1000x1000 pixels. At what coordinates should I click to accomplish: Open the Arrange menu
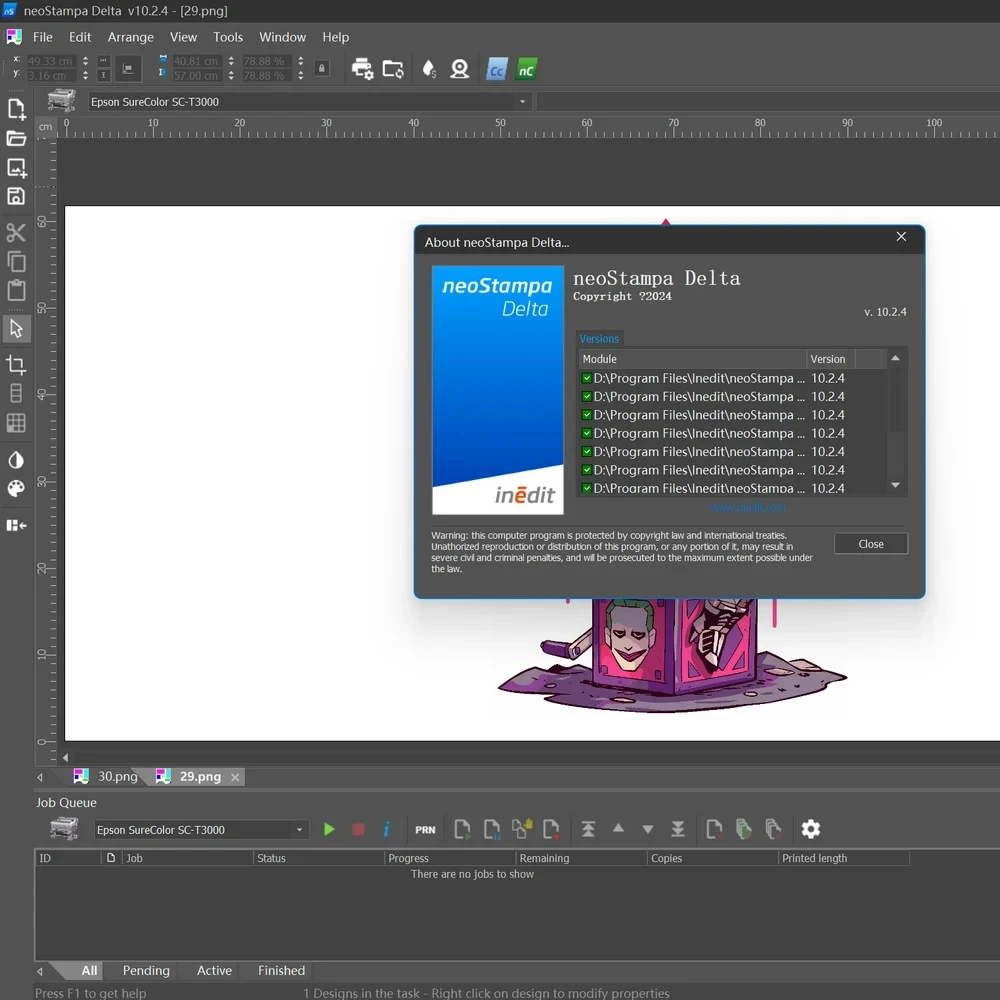pyautogui.click(x=131, y=37)
